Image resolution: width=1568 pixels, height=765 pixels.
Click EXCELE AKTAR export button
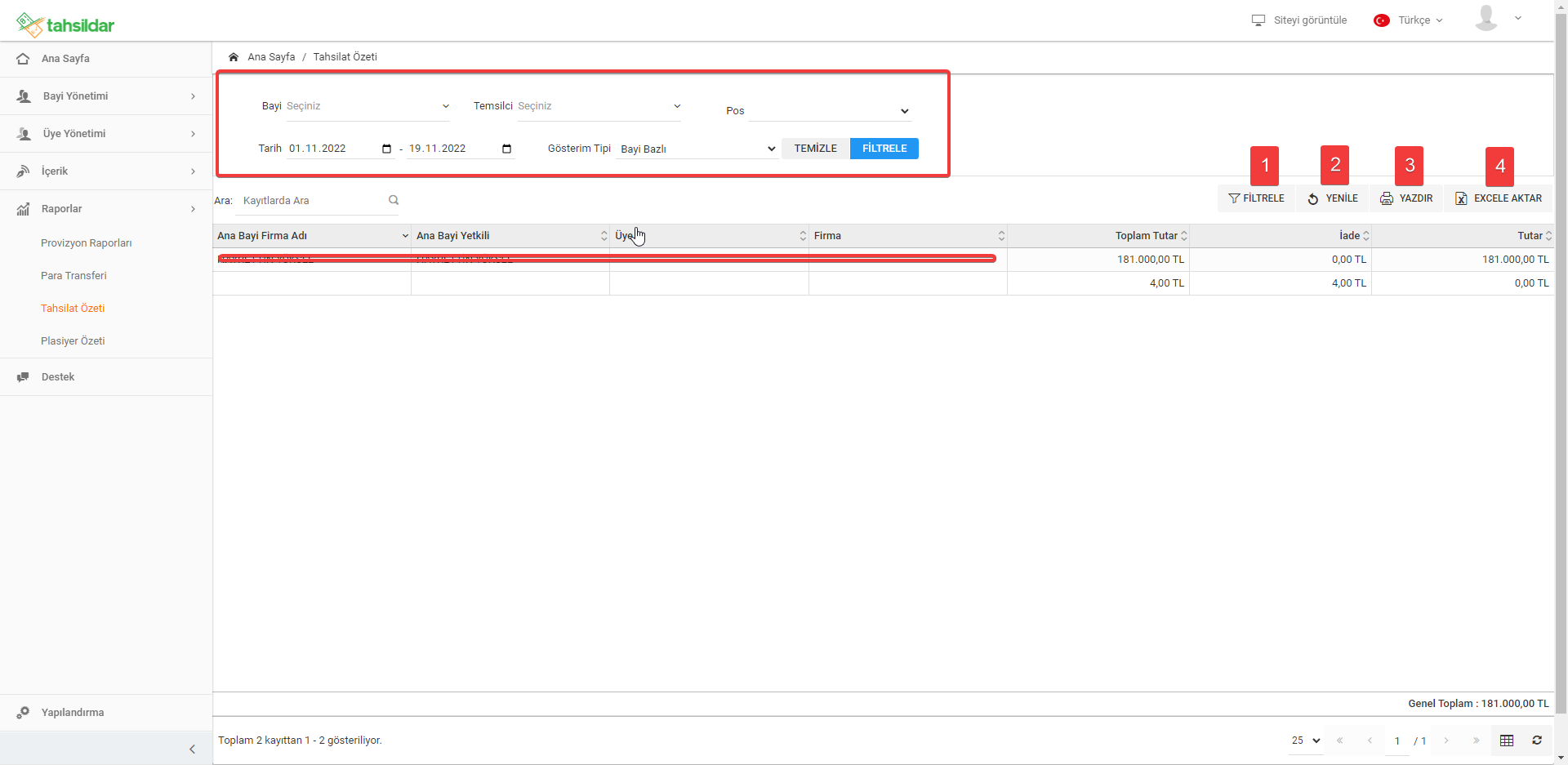pos(1499,198)
